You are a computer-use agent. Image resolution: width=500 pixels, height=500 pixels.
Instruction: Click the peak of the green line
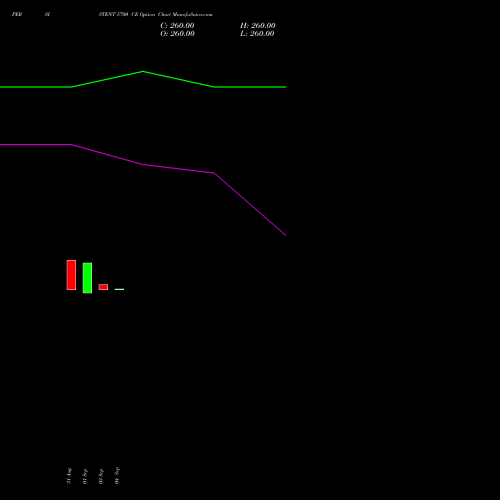pos(143,71)
